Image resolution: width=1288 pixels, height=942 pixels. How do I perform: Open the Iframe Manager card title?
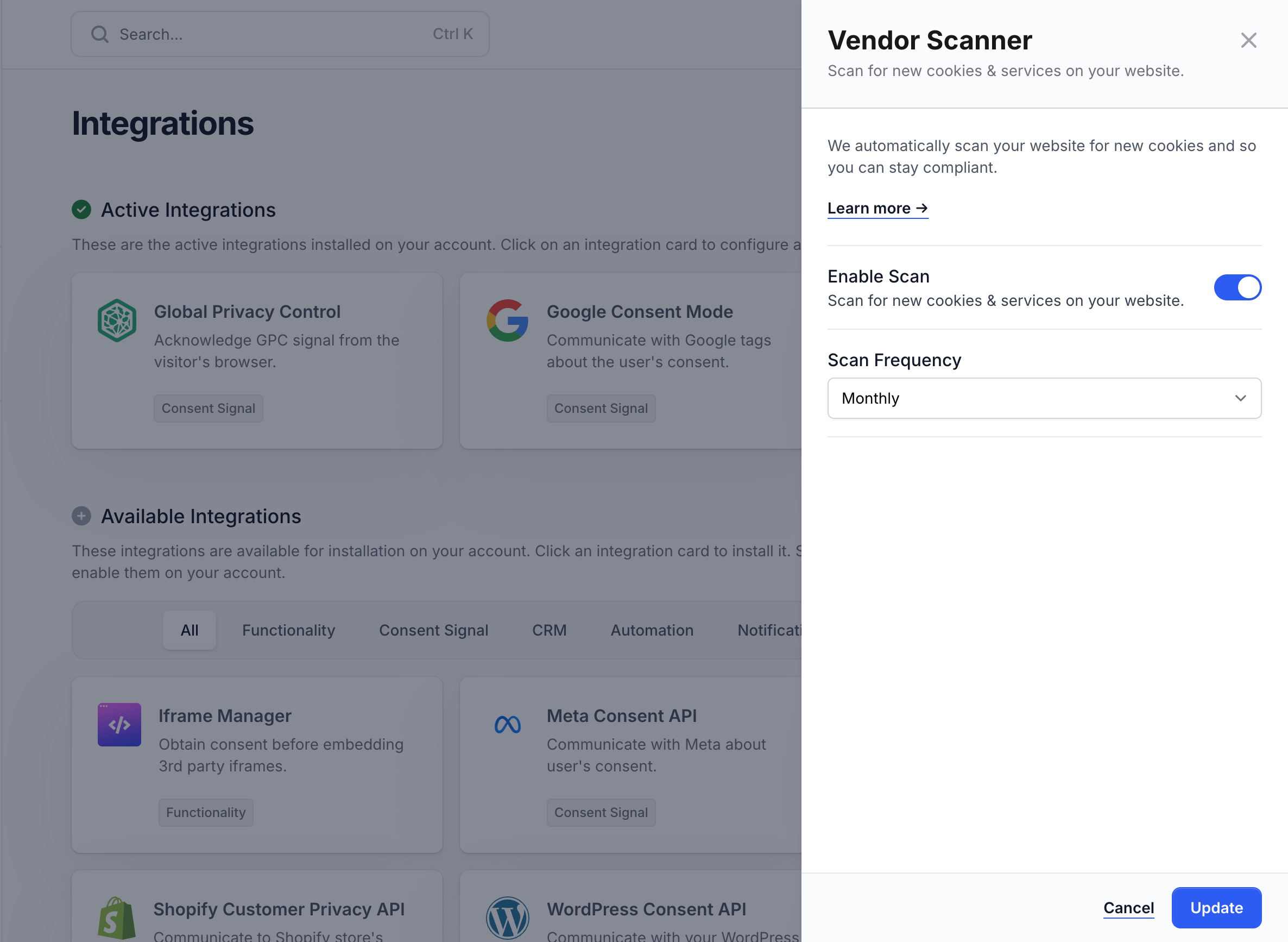[225, 715]
